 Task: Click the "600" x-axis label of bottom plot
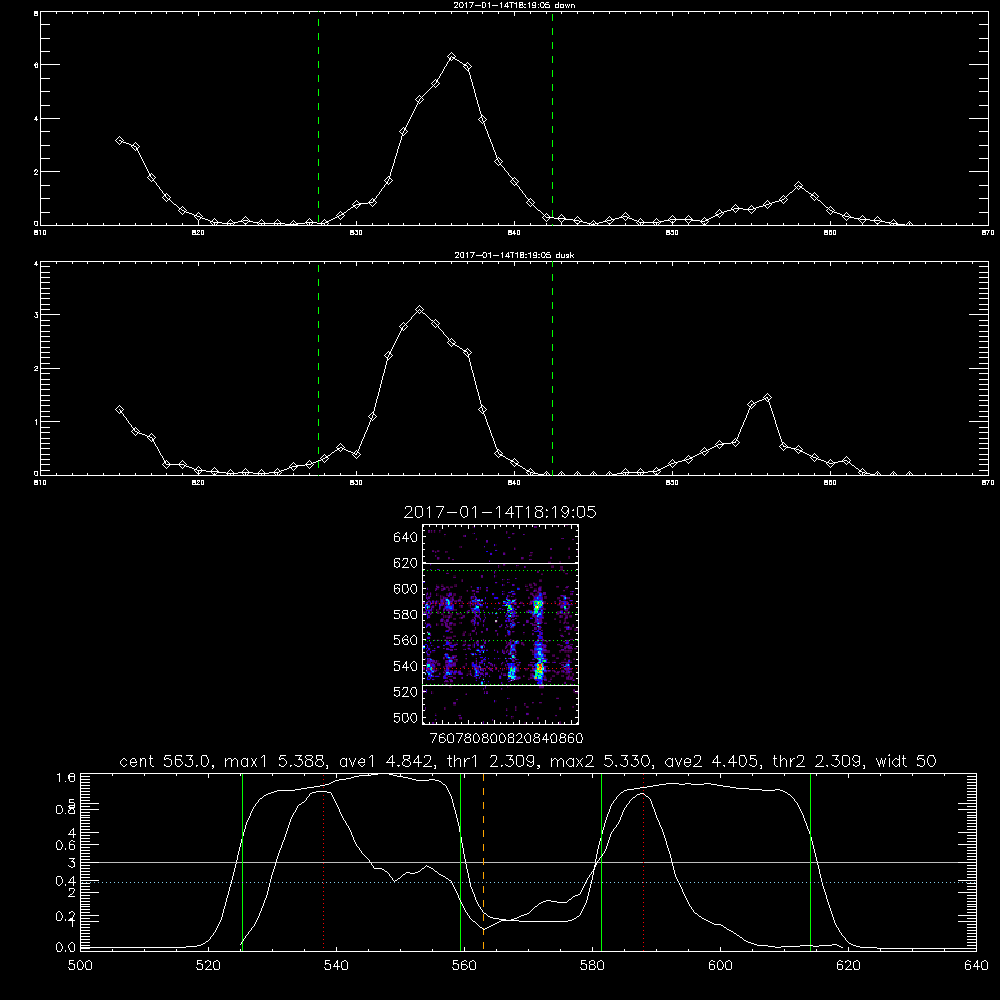tap(721, 966)
